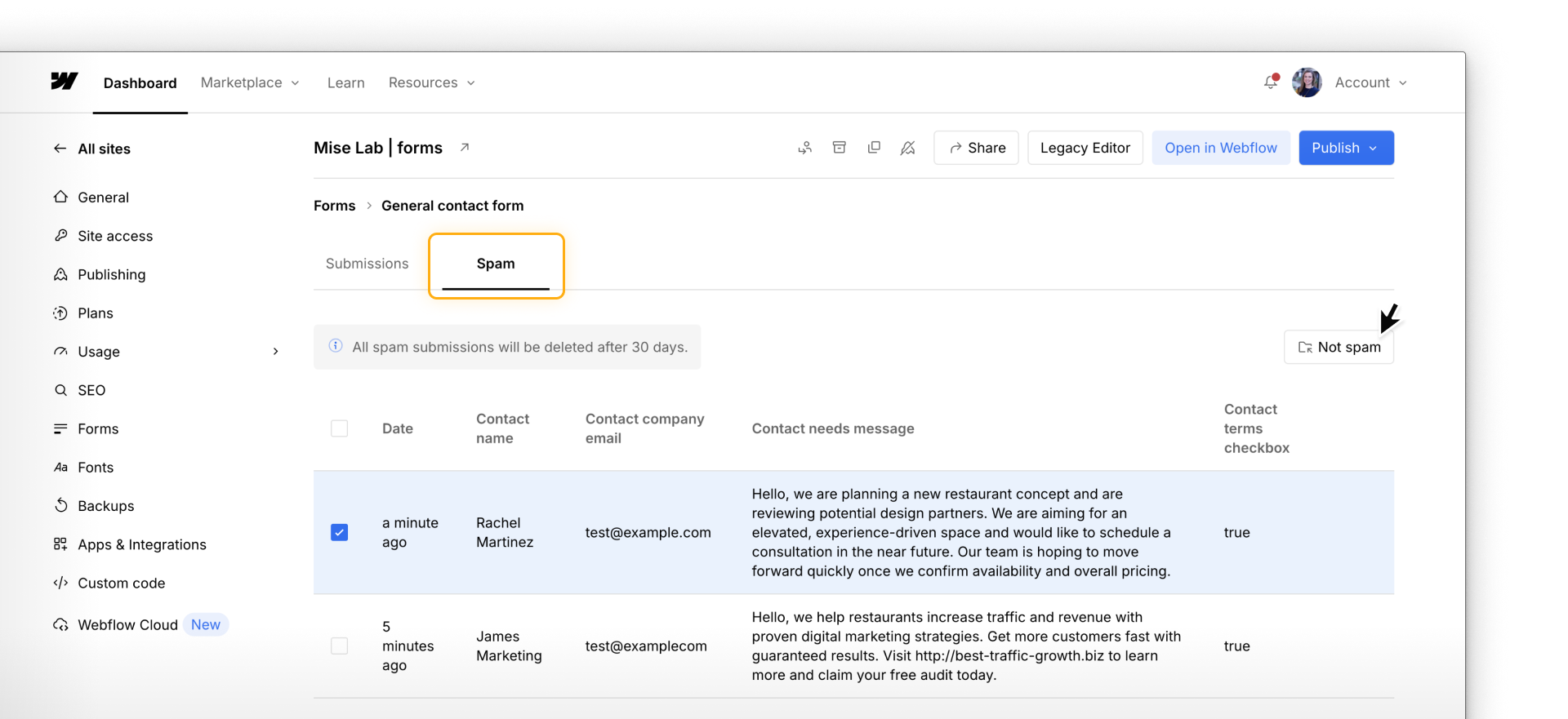Open Fonts settings
This screenshot has height=719, width=1568.
click(83, 468)
